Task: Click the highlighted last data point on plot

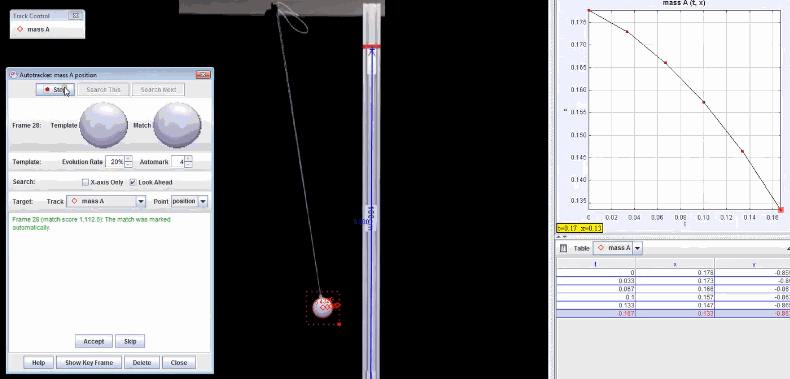Action: pyautogui.click(x=780, y=209)
